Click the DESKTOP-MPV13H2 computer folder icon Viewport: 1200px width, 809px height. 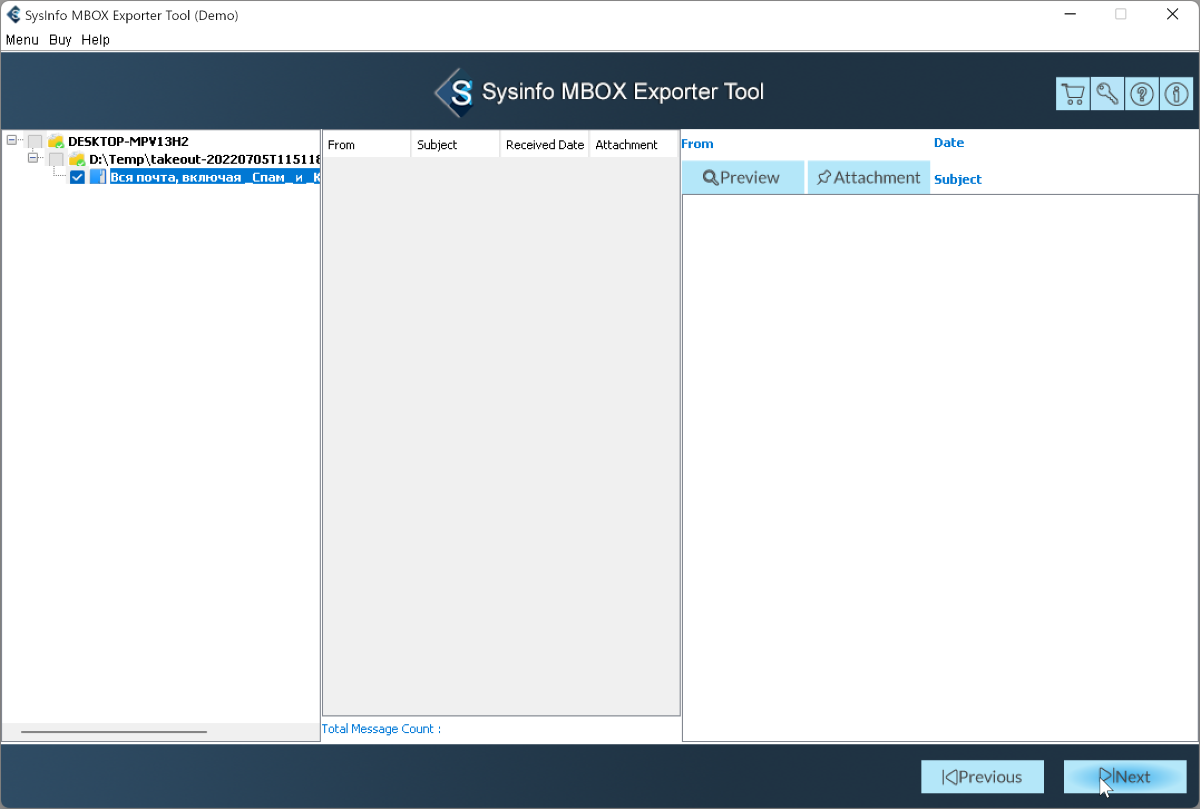(56, 142)
